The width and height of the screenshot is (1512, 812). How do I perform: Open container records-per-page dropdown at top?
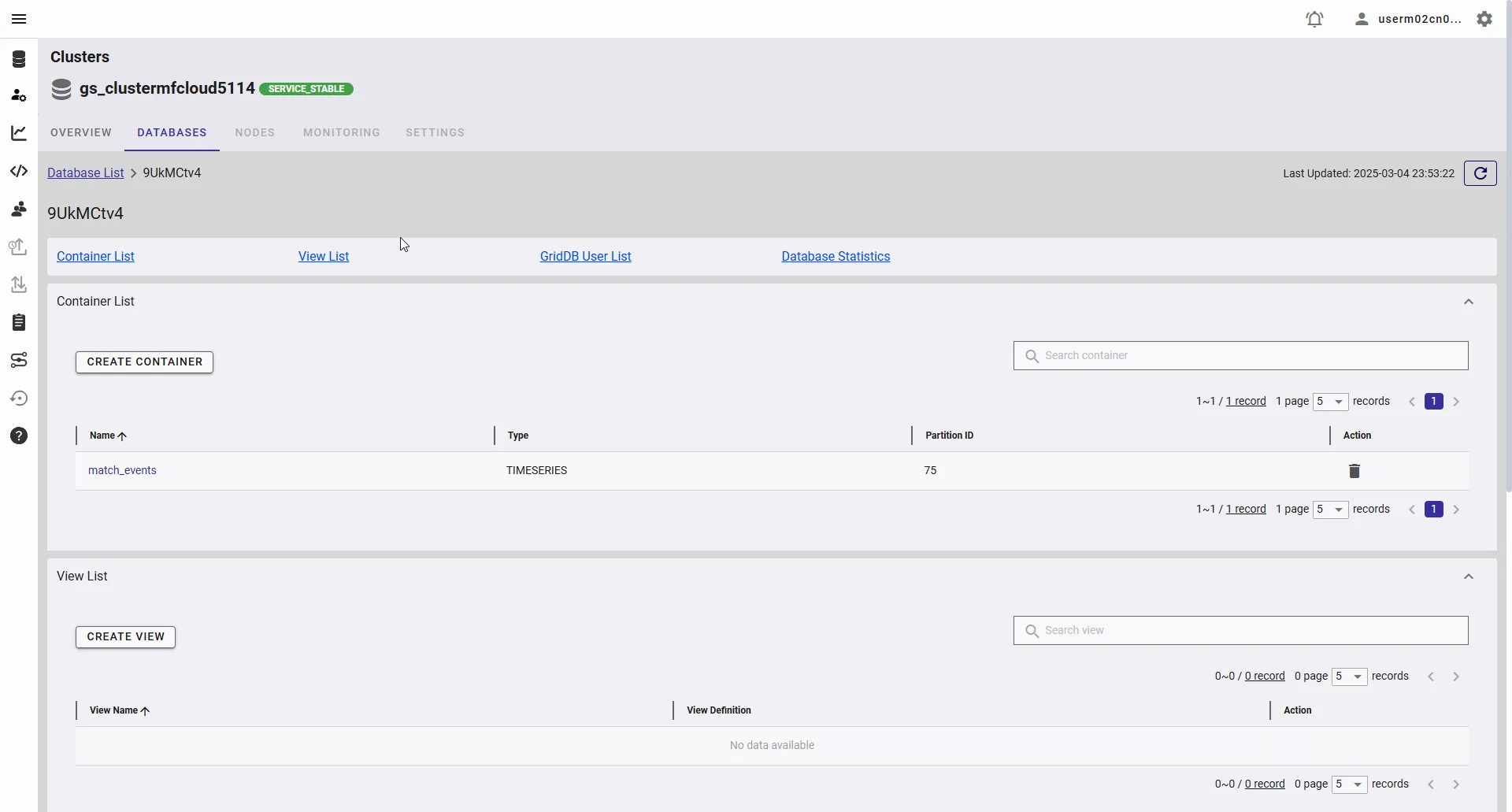coord(1330,402)
